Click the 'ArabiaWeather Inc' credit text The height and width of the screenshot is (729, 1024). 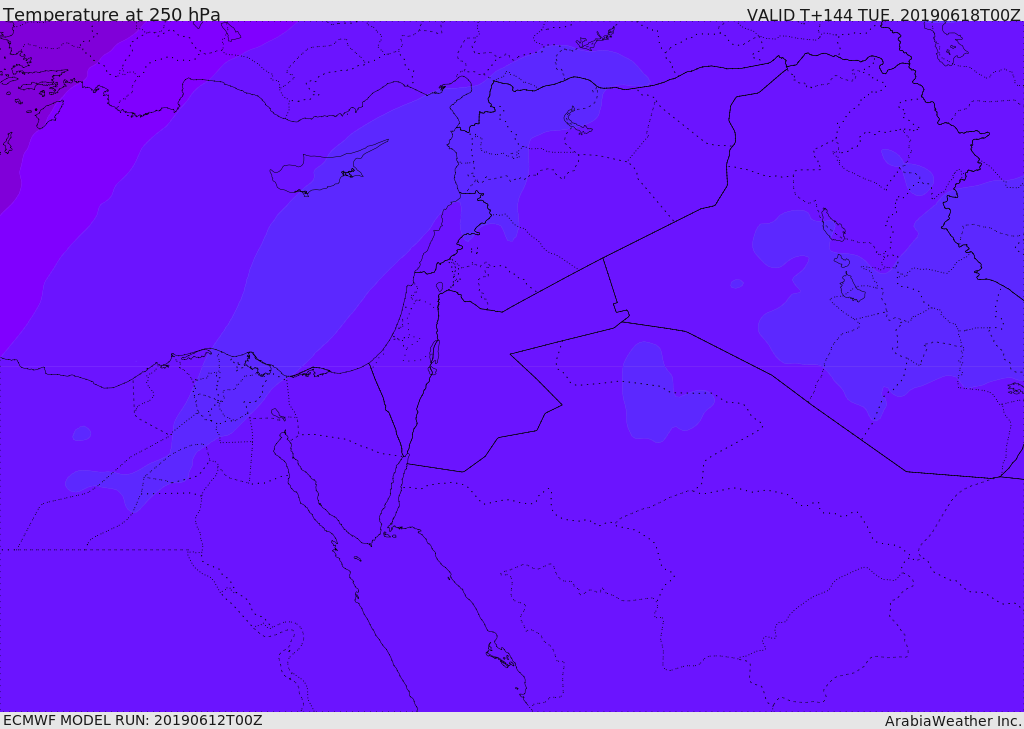point(953,721)
